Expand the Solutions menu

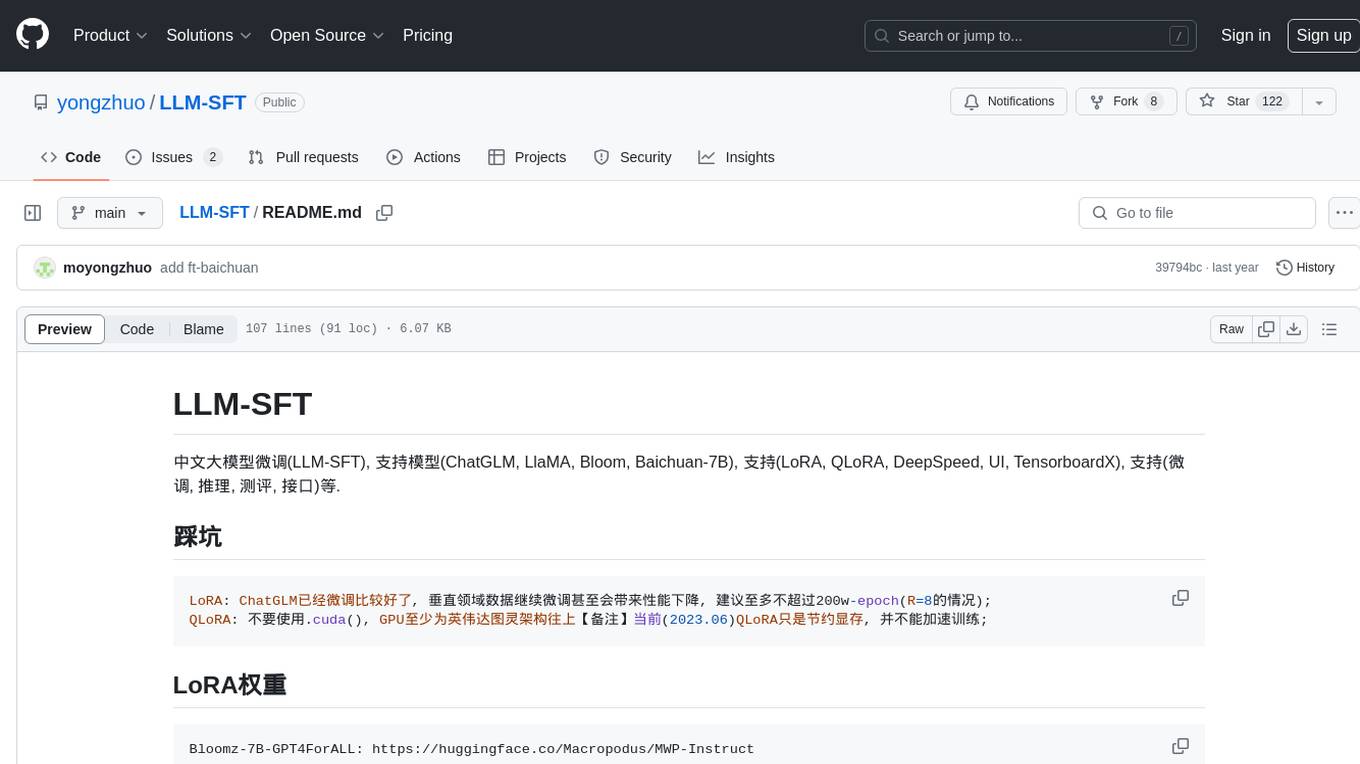point(209,35)
